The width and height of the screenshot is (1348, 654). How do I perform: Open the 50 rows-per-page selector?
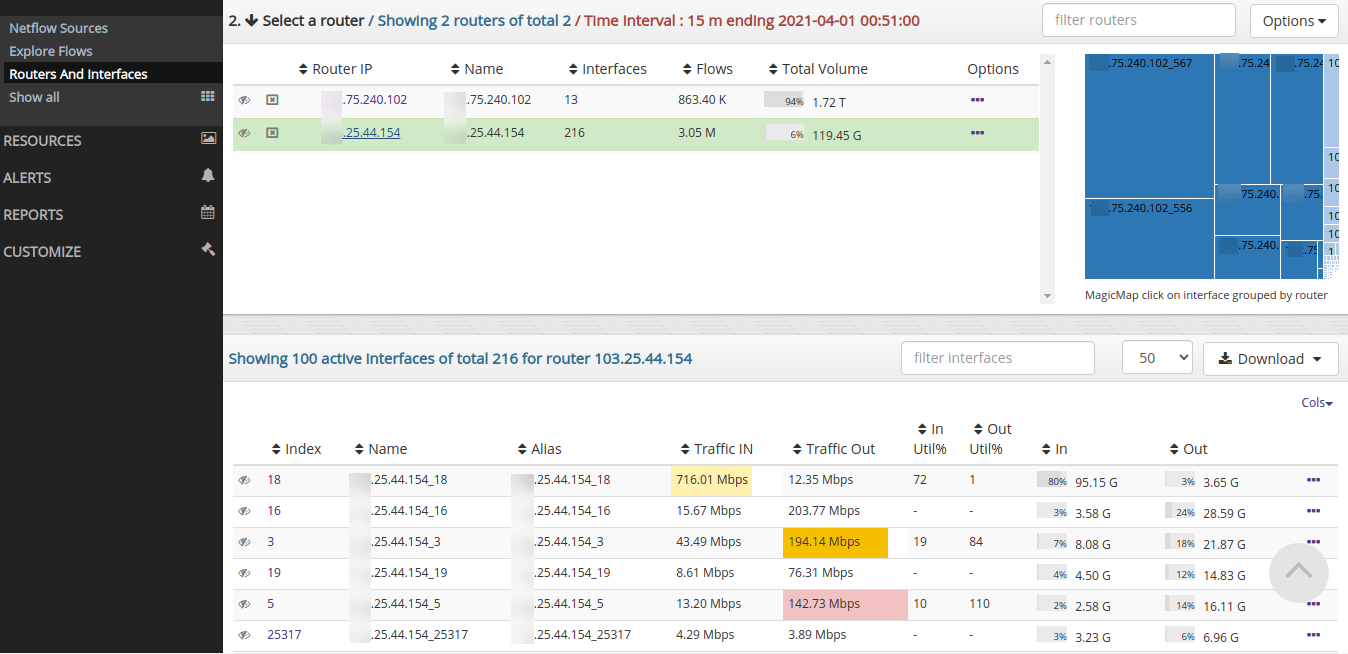[x=1157, y=358]
